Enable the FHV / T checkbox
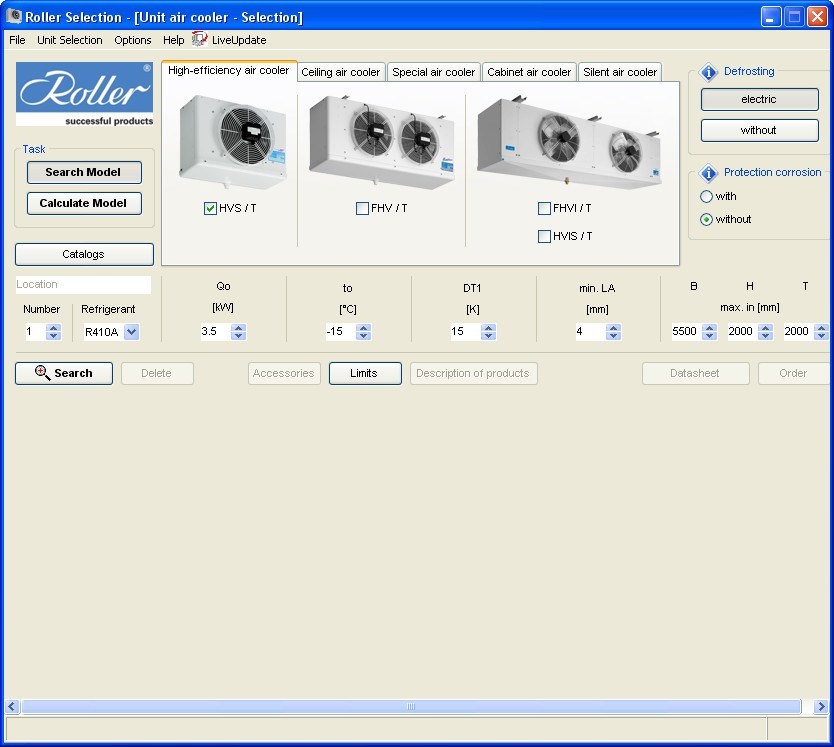Viewport: 834px width, 747px height. tap(364, 208)
